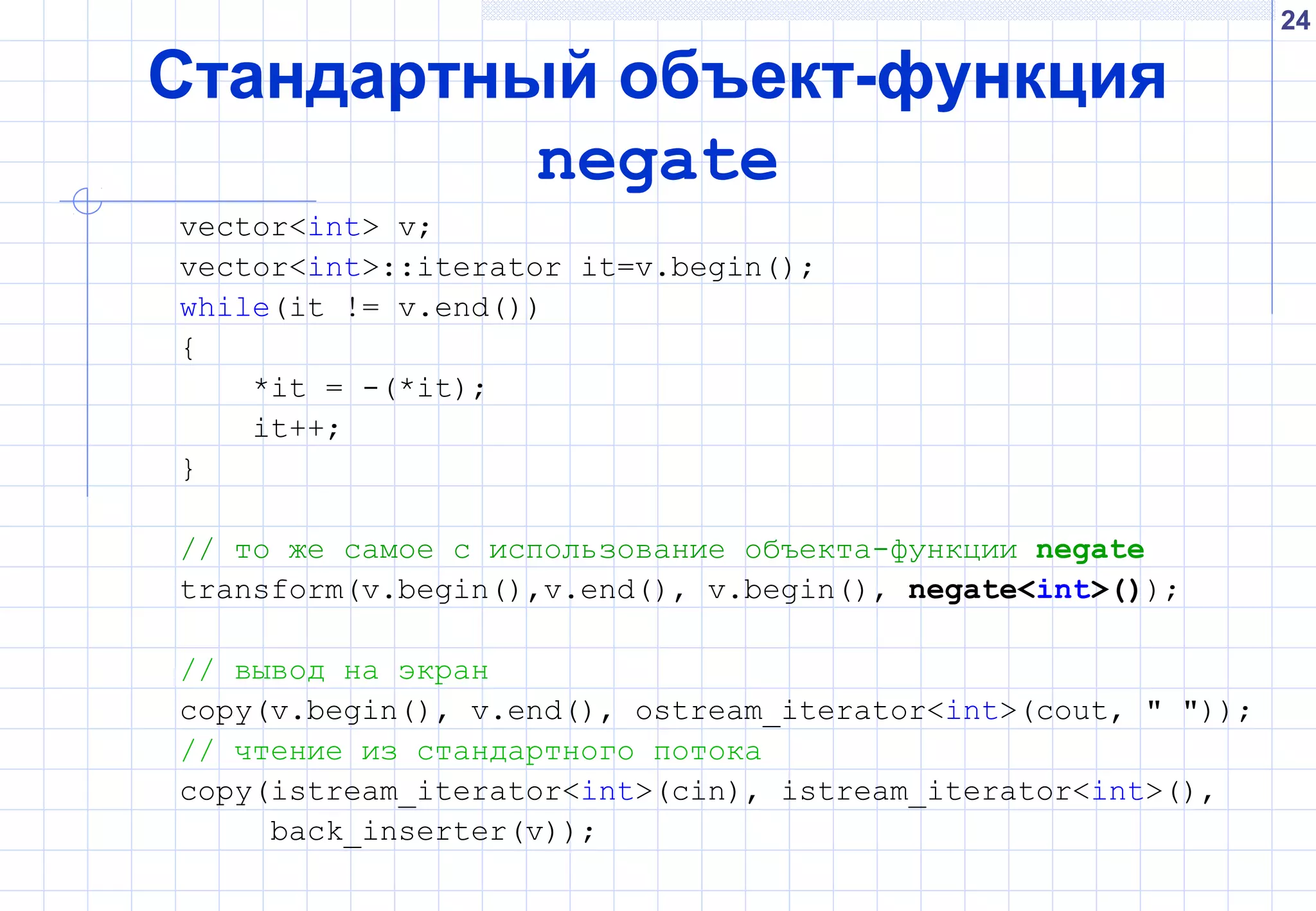
Task: Click the comment 'вывод на экран'
Action: pyautogui.click(x=334, y=671)
